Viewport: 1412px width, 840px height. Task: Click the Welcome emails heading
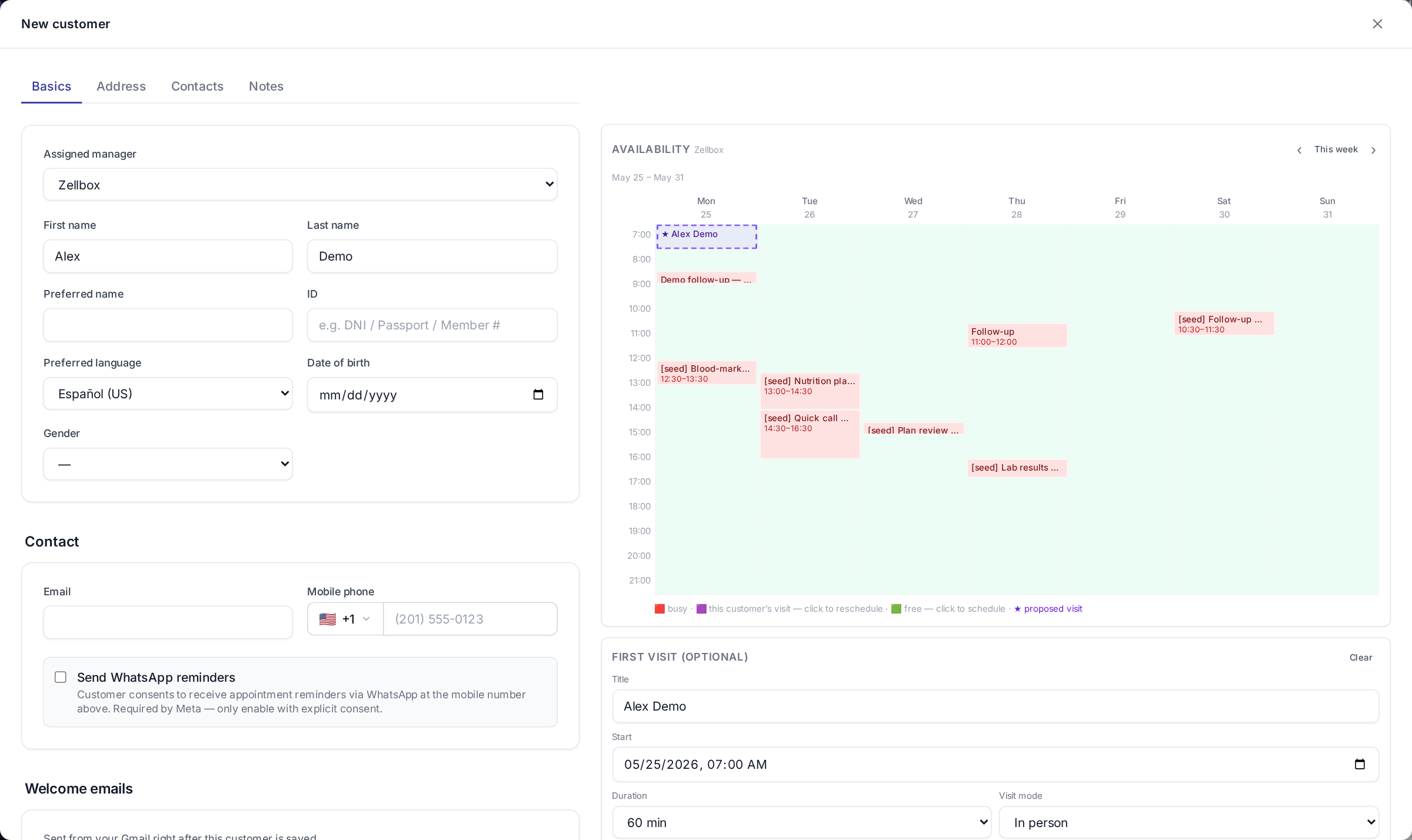79,789
